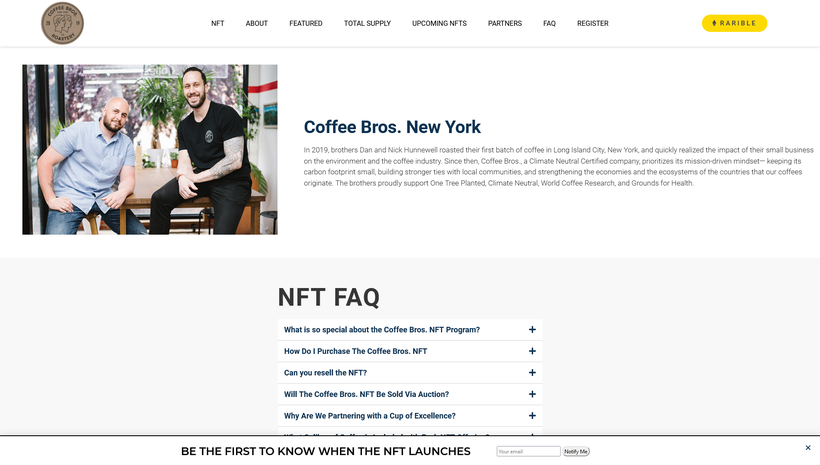Expand 'What is so special' question plus icon
This screenshot has height=465, width=820.
(x=532, y=330)
